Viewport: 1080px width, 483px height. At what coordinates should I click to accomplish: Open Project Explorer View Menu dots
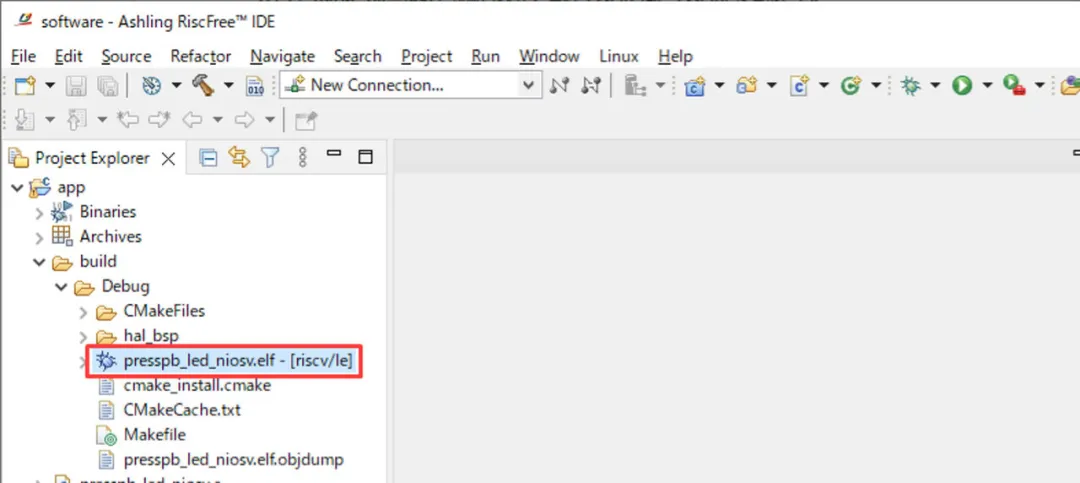tap(302, 158)
